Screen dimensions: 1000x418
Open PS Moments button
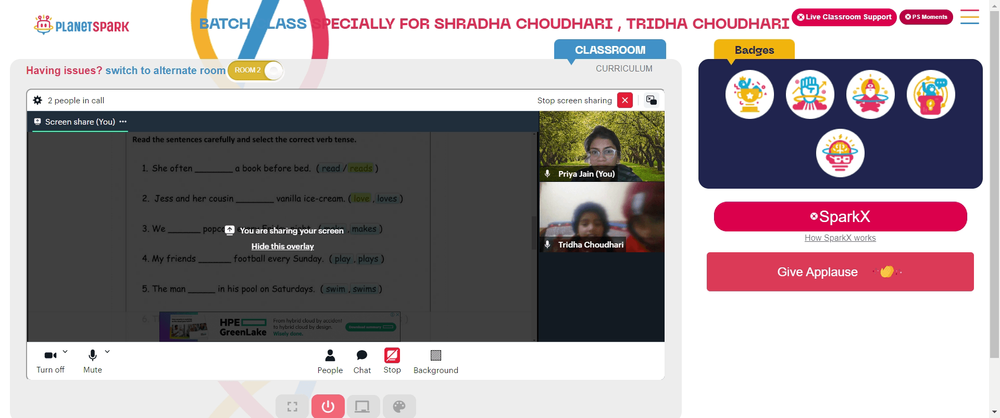pyautogui.click(x=926, y=17)
